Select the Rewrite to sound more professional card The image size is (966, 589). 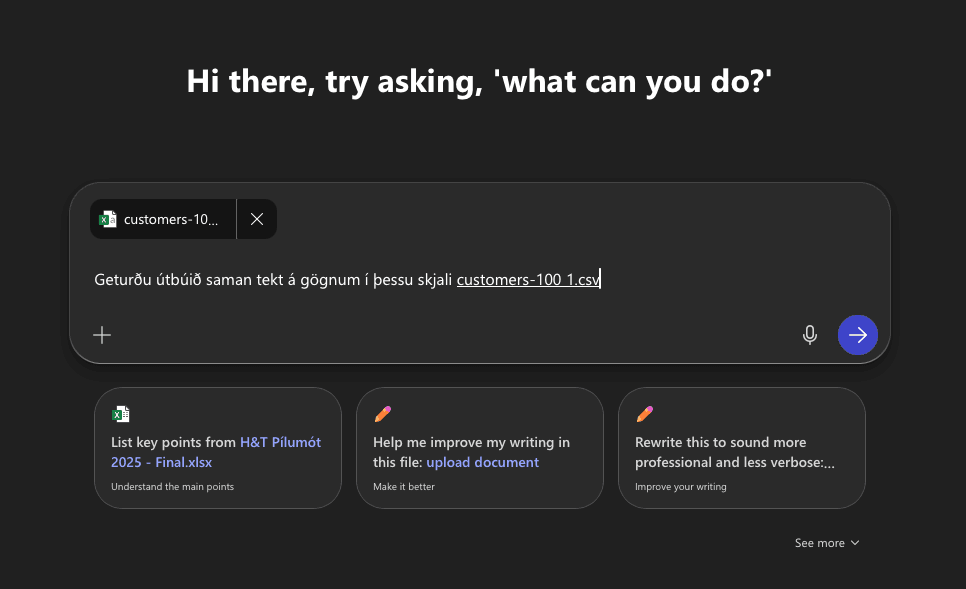click(741, 448)
